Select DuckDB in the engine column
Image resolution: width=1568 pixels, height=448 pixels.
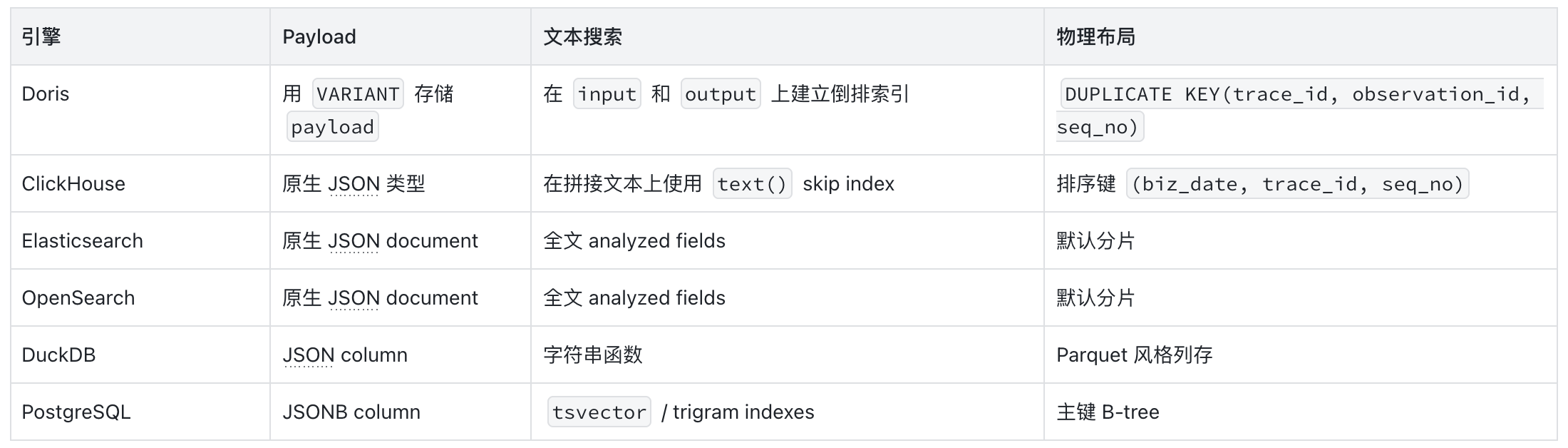[58, 355]
